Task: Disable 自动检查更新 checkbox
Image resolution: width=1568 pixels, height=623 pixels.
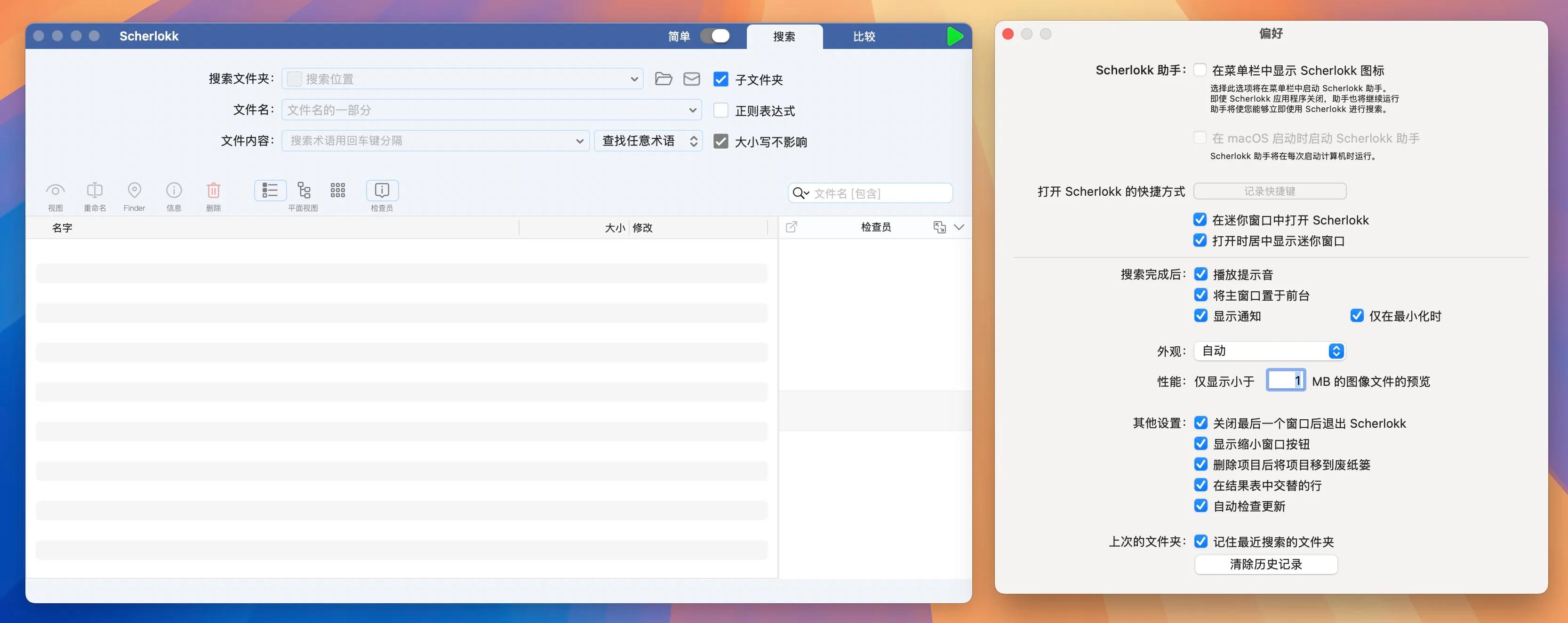Action: (1200, 505)
